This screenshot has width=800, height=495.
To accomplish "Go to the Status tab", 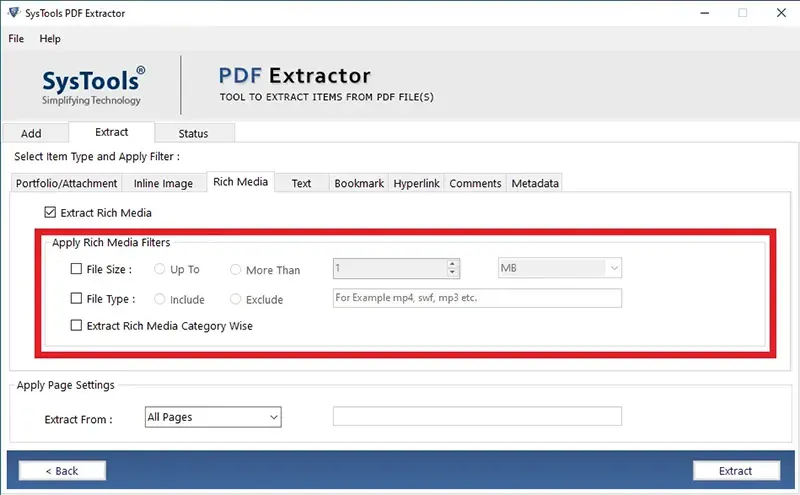I will 194,133.
